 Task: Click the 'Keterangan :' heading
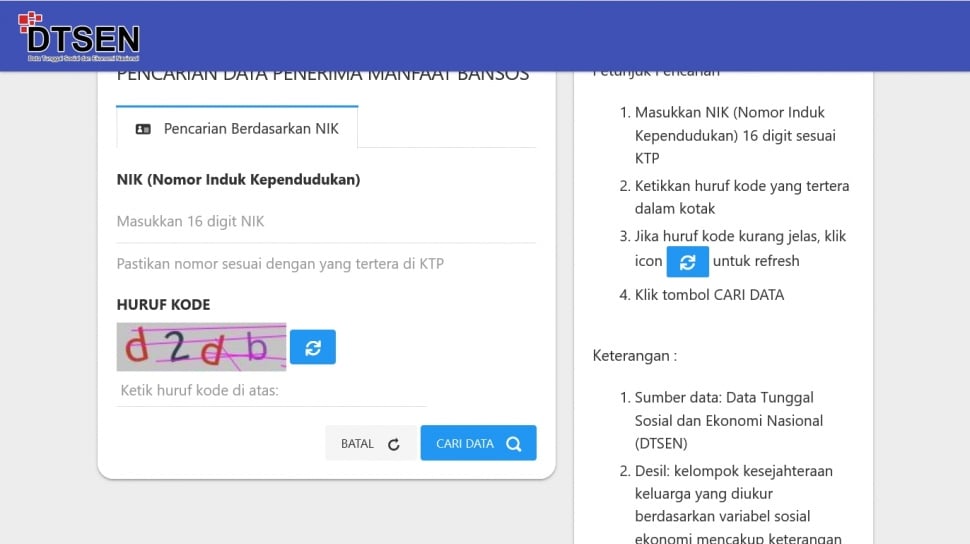coord(634,356)
